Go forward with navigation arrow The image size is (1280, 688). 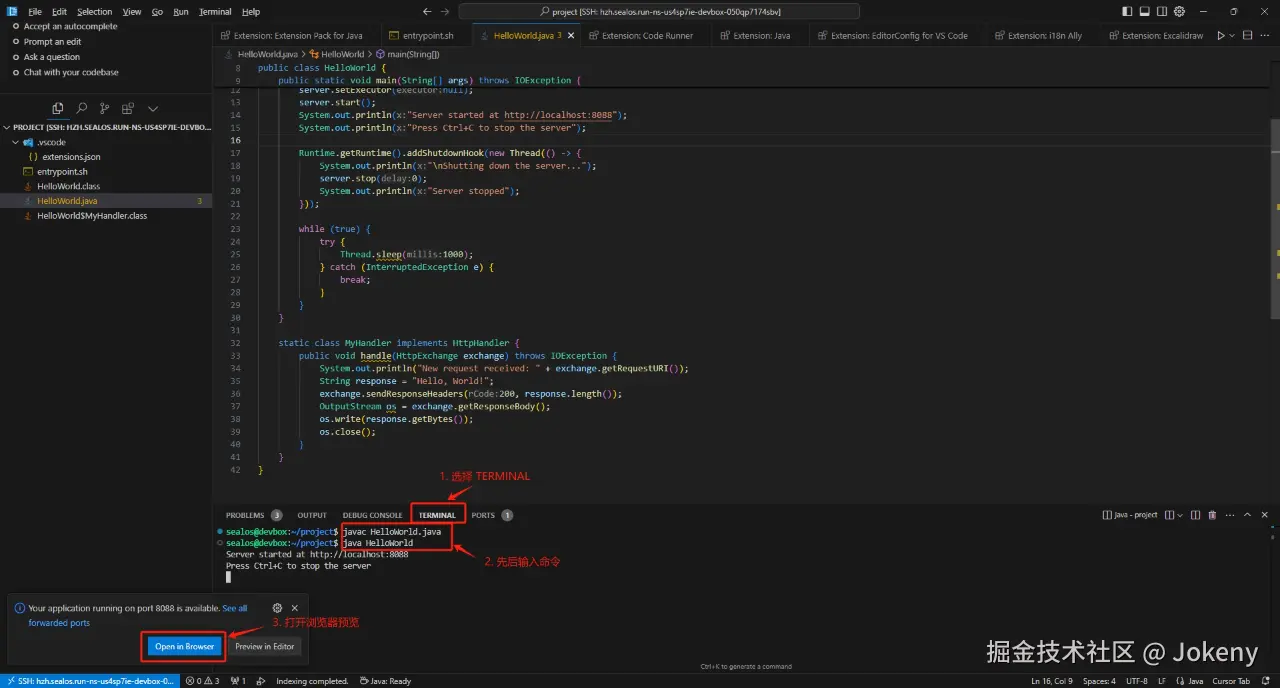tap(445, 11)
